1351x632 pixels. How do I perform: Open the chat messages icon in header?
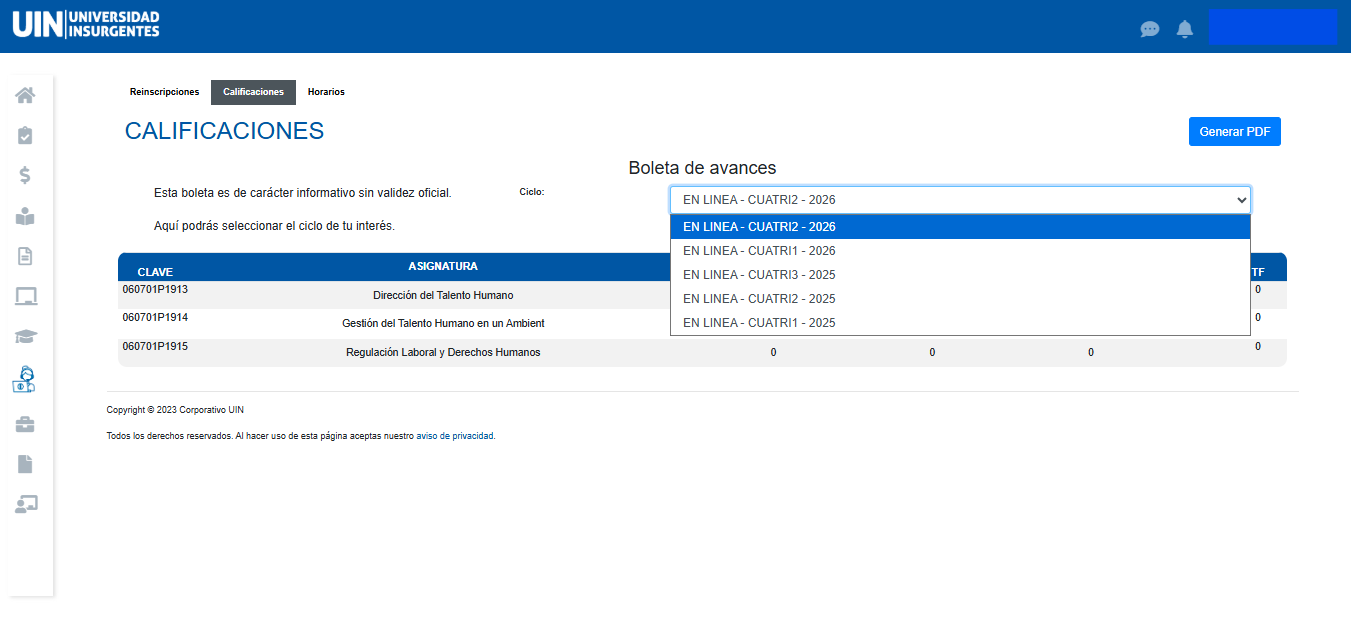click(x=1150, y=29)
